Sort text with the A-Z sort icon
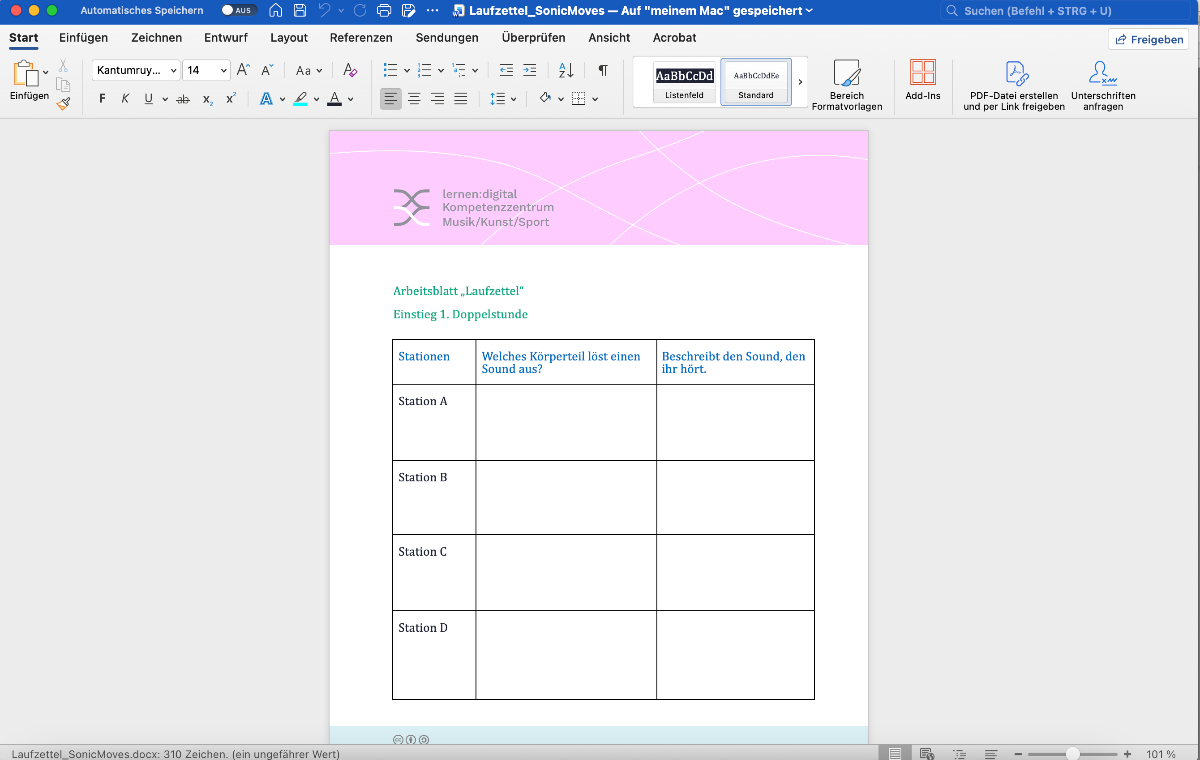 [566, 70]
